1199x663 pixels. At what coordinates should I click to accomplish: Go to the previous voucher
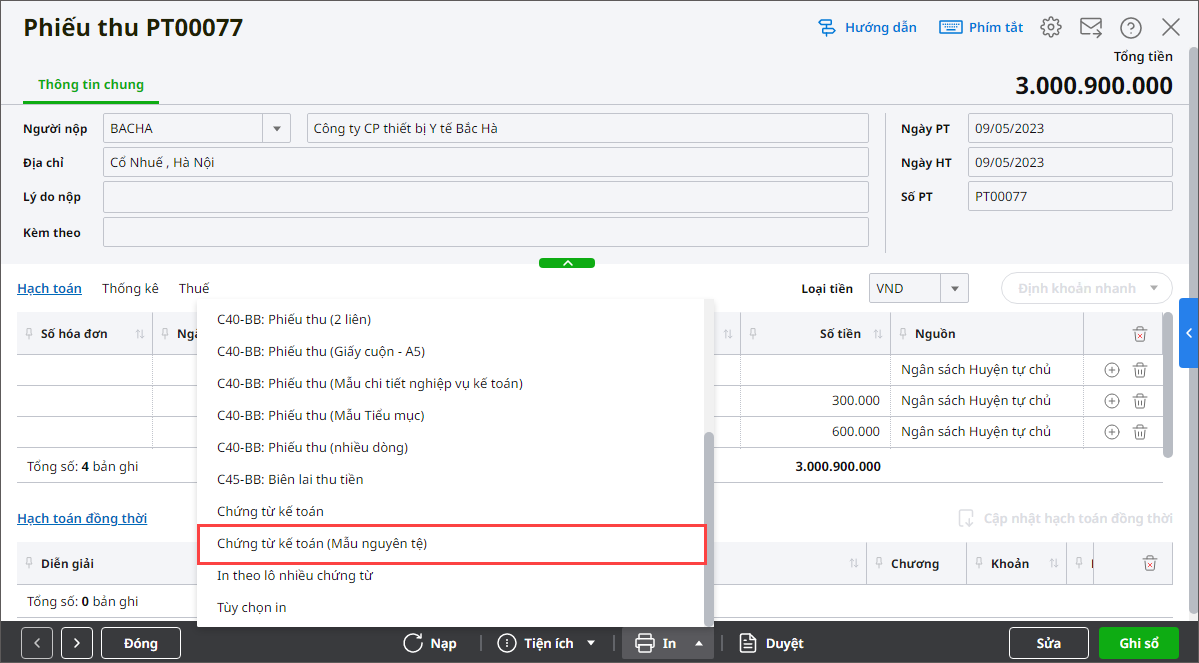pyautogui.click(x=37, y=643)
